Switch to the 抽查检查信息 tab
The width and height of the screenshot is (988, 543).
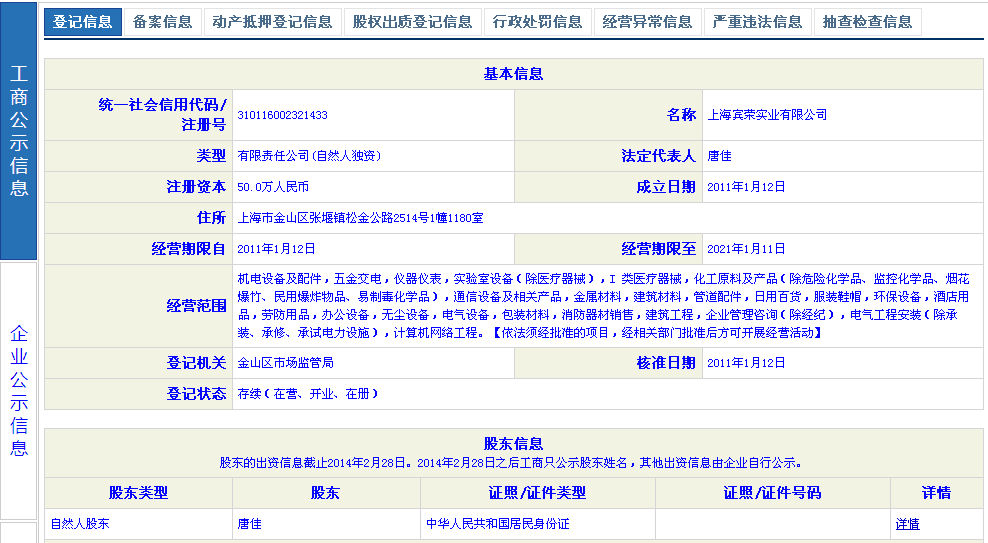[x=867, y=22]
